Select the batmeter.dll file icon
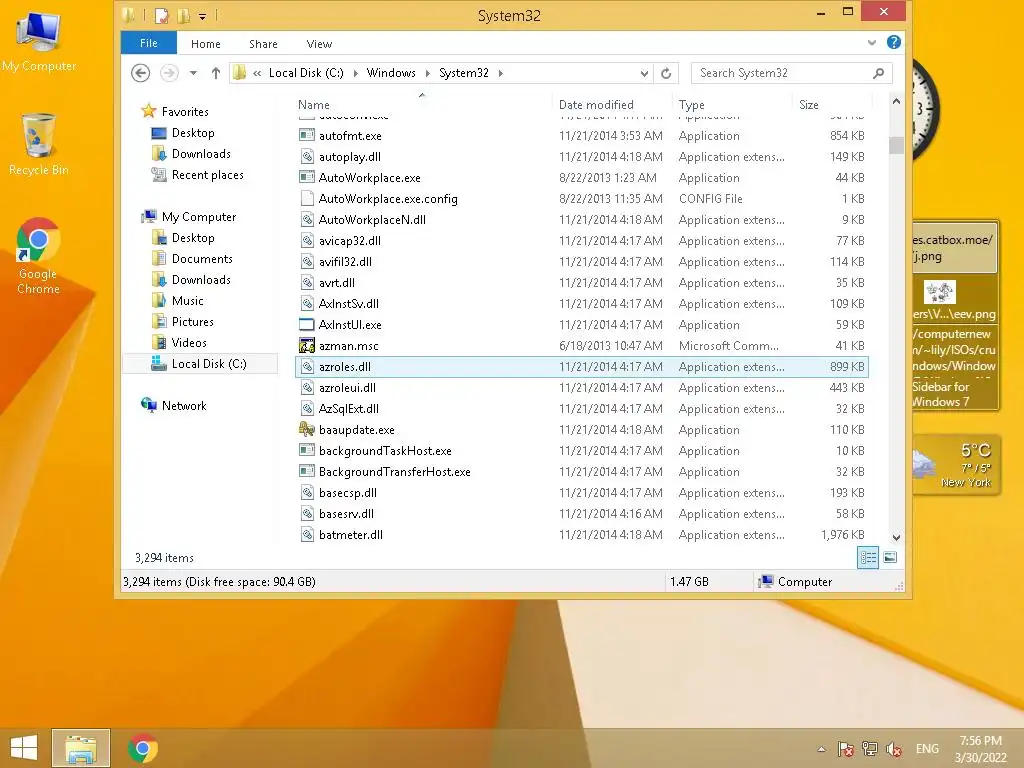Viewport: 1024px width, 768px height. coord(307,534)
